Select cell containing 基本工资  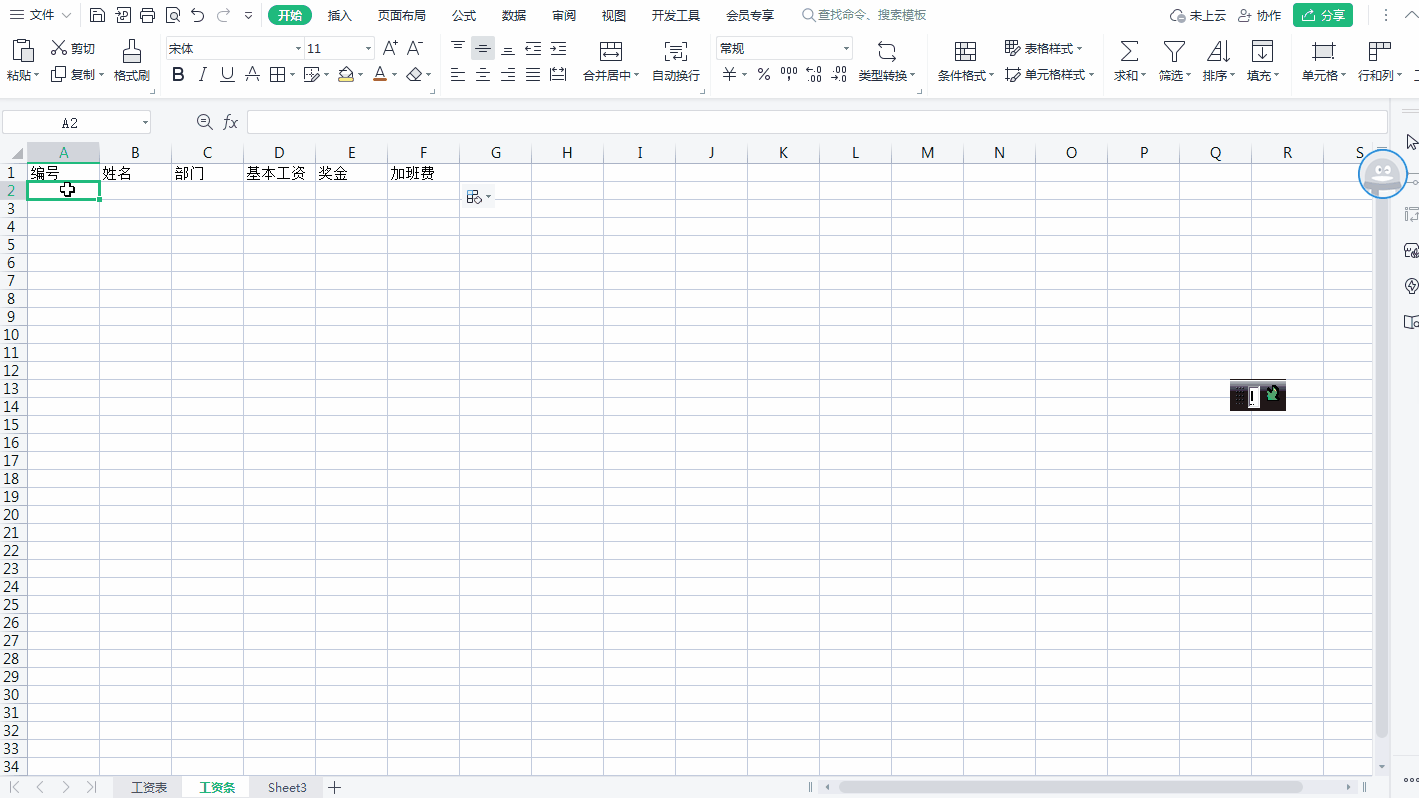(279, 173)
